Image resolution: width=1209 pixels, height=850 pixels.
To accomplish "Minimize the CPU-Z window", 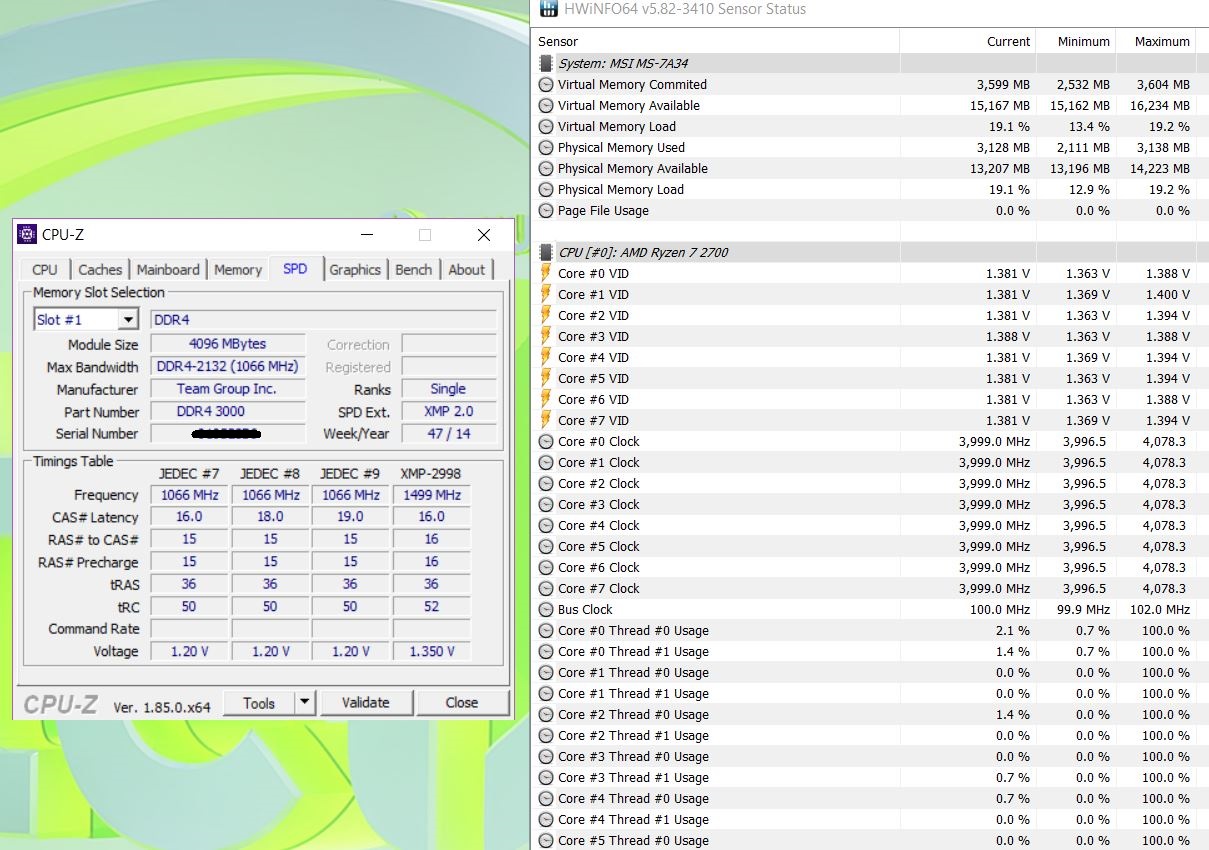I will click(x=368, y=235).
